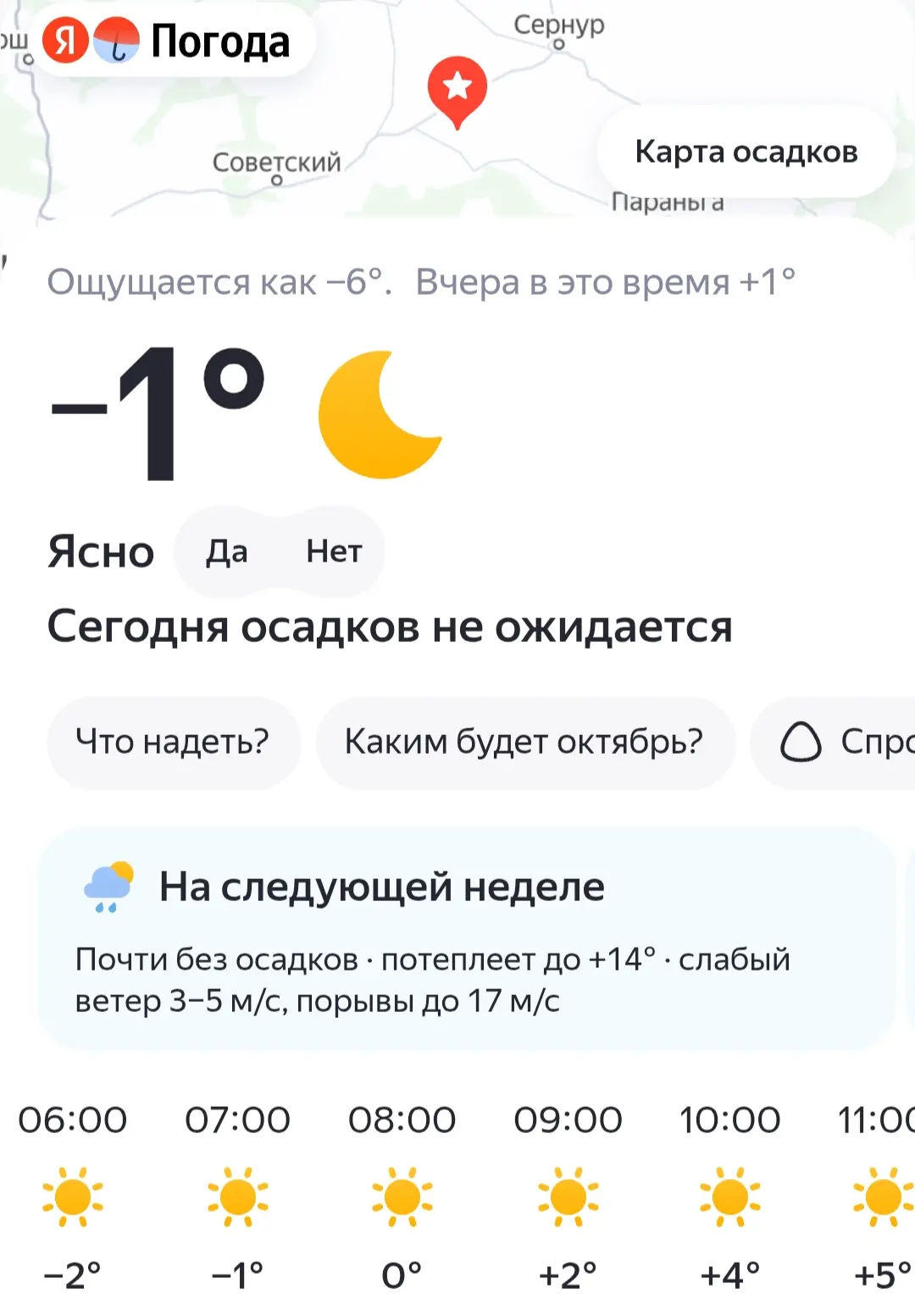Open Карта осадков precipitation map
915x1316 pixels.
pyautogui.click(x=746, y=152)
